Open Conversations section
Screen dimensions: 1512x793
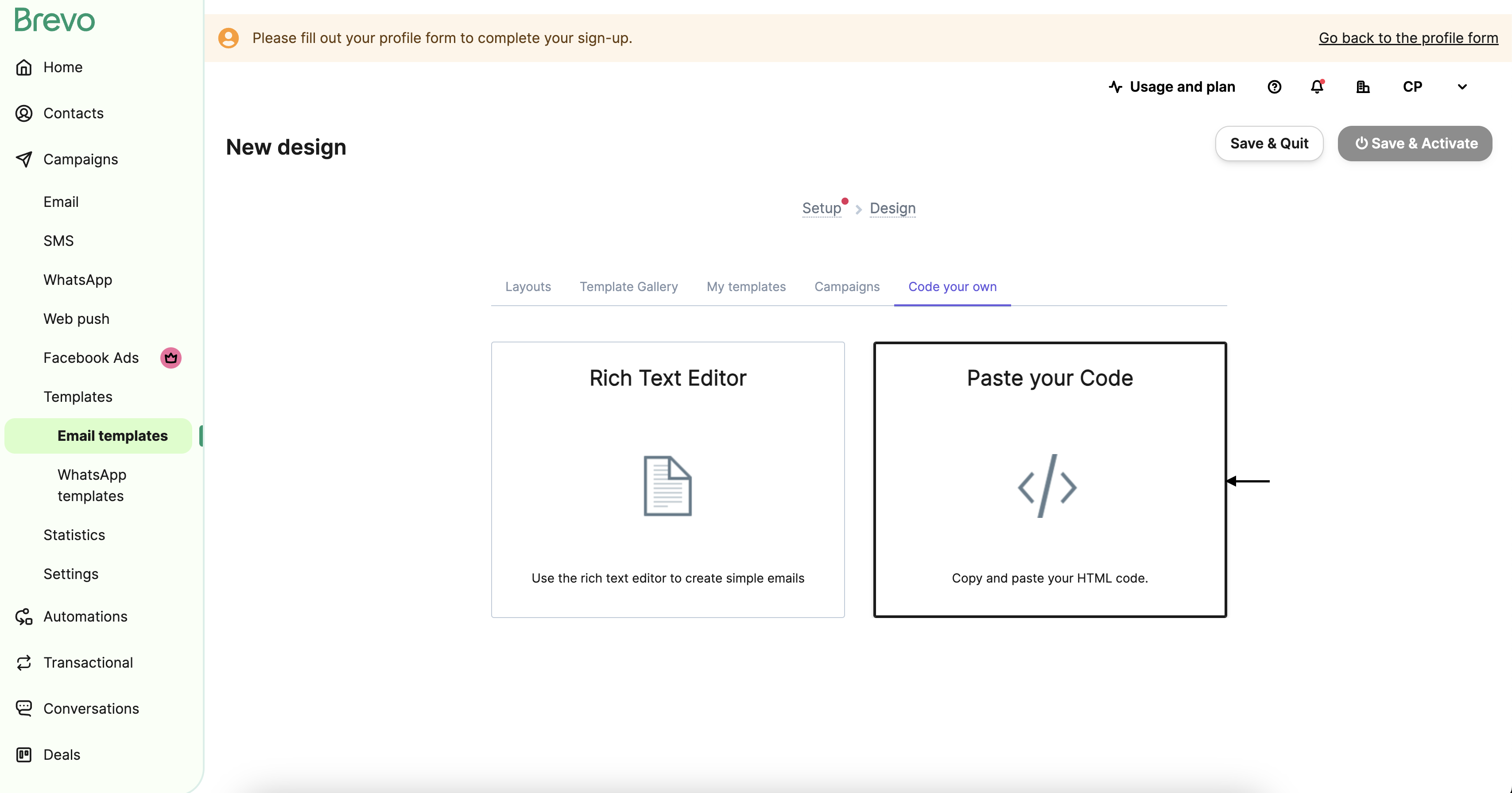(x=91, y=708)
